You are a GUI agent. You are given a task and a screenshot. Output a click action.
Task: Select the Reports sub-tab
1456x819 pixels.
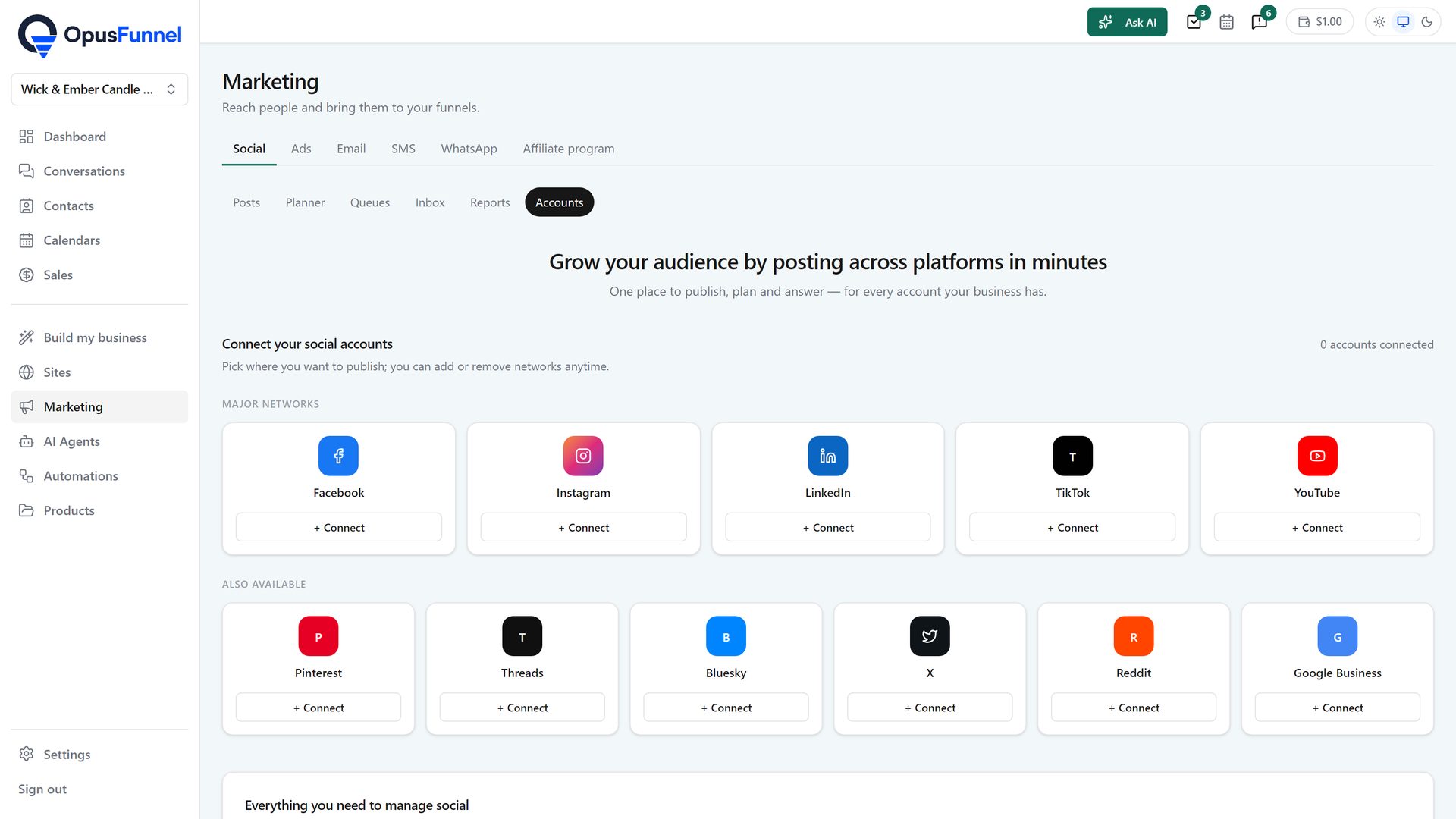(x=490, y=202)
